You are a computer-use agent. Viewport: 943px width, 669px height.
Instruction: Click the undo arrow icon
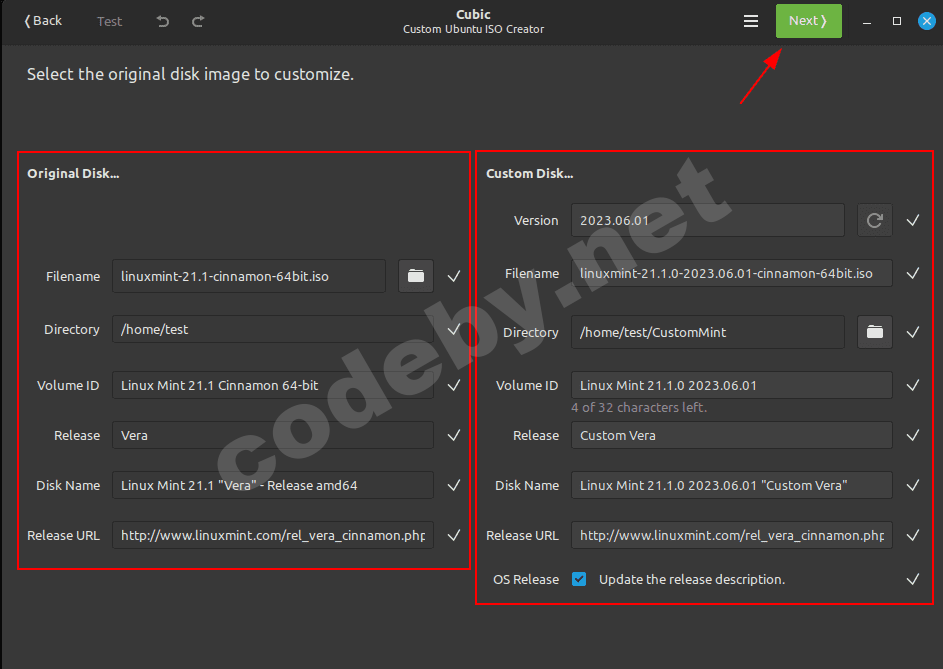pos(163,21)
